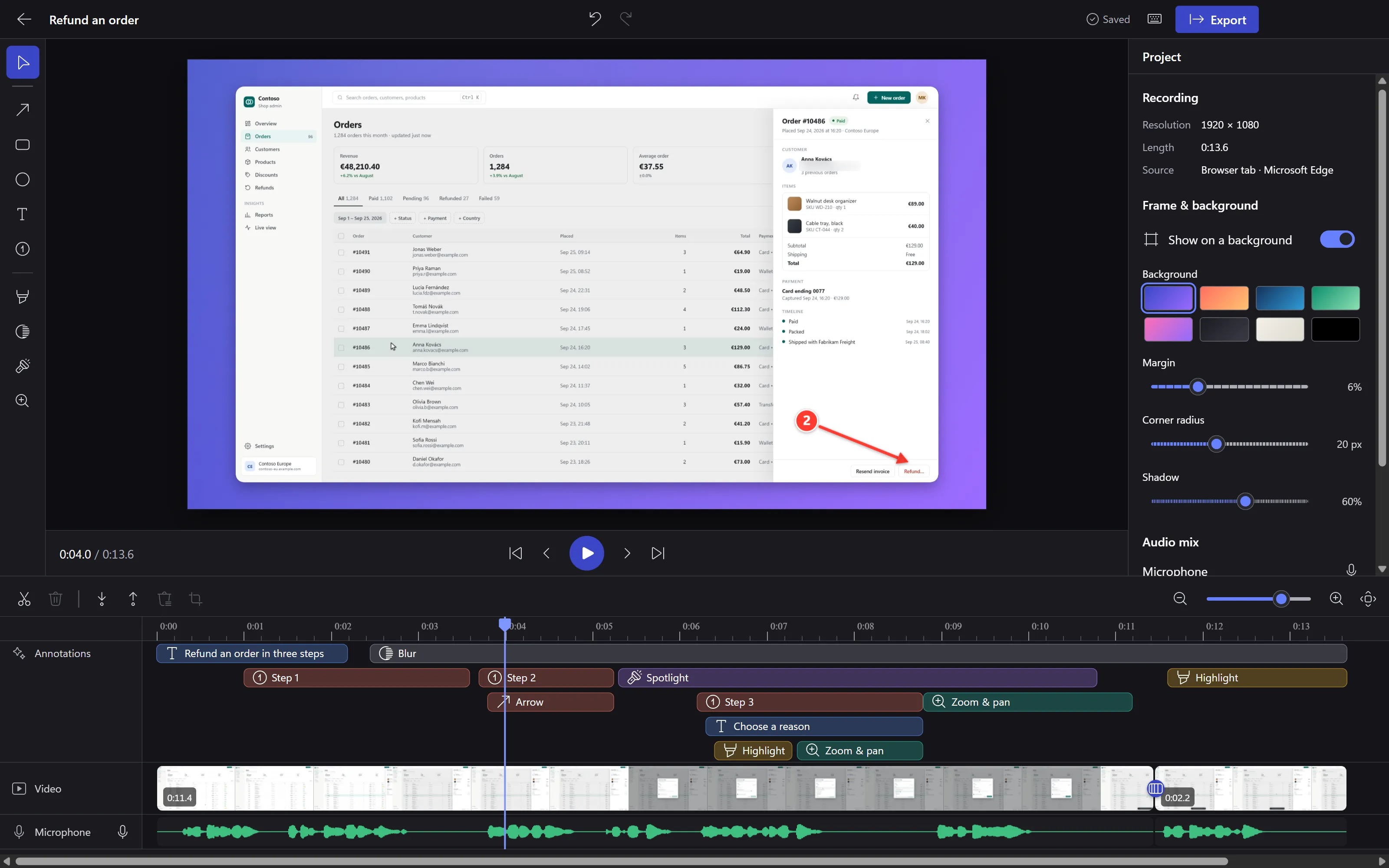Fit timeline to view
This screenshot has width=1389, height=868.
(x=1368, y=599)
